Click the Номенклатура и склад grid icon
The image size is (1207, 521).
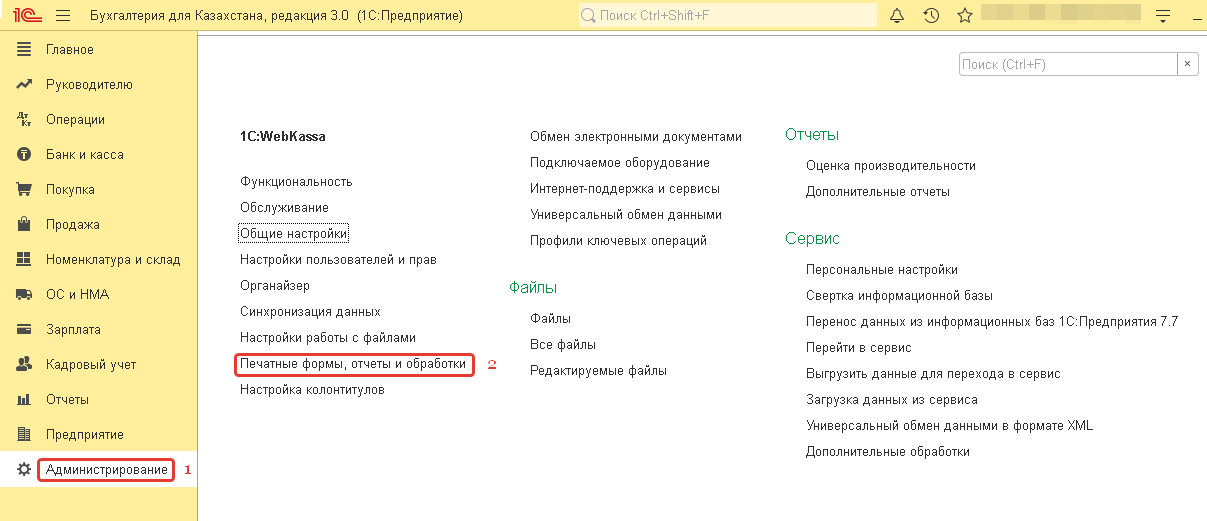pyautogui.click(x=25, y=260)
